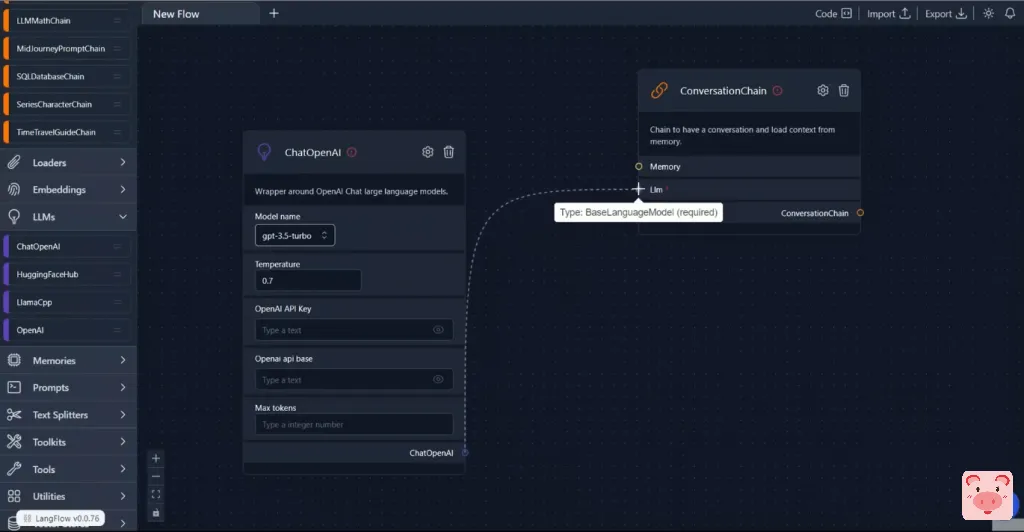Click the Embeddings fingerprint icon

coord(14,189)
